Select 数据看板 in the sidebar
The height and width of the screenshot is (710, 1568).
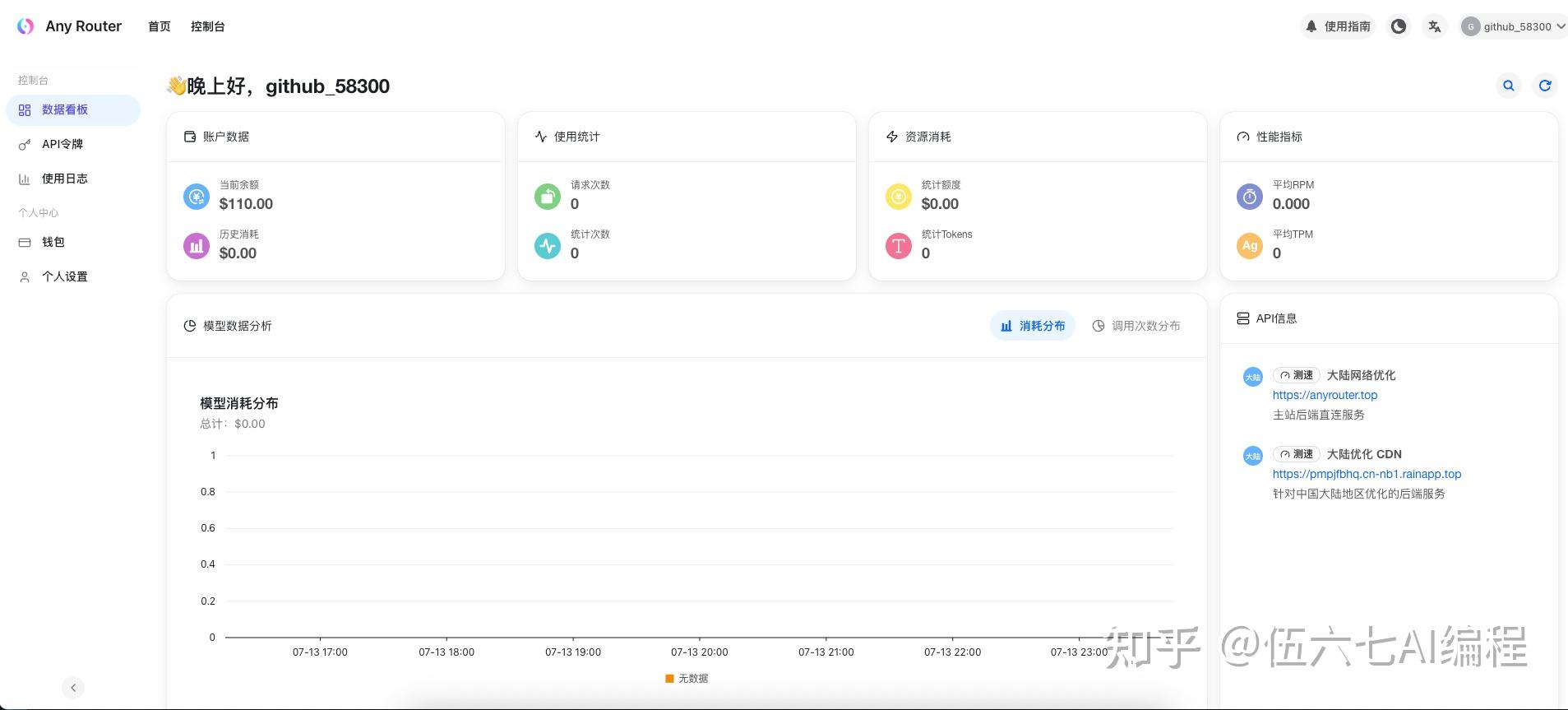pyautogui.click(x=73, y=110)
